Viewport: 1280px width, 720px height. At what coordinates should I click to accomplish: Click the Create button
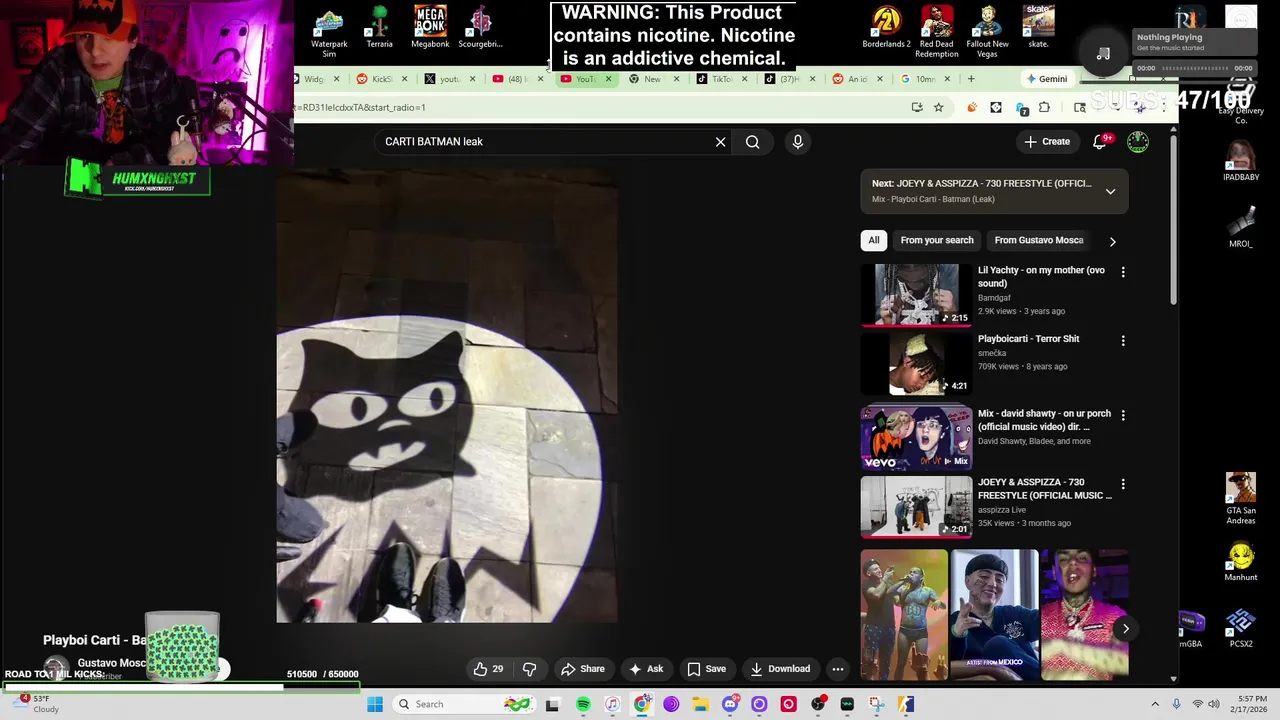click(1047, 142)
